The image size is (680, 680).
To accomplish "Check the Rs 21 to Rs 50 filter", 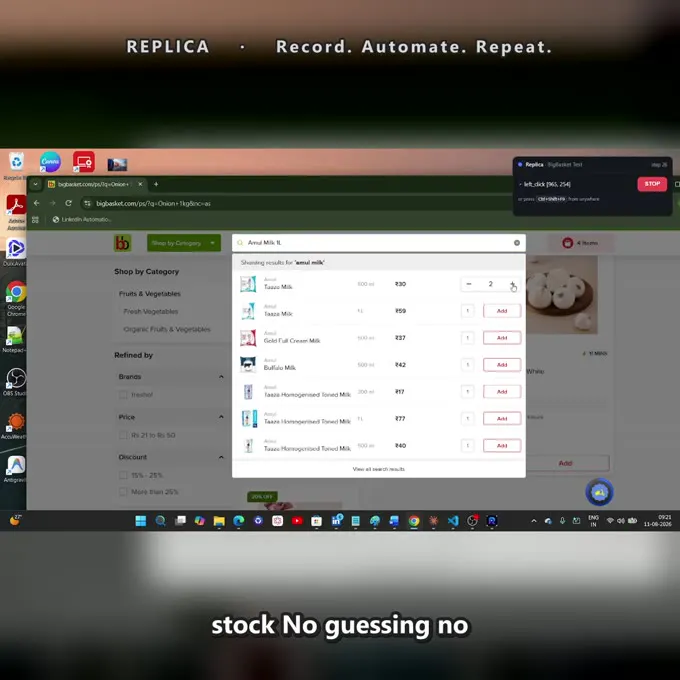I will click(x=123, y=435).
